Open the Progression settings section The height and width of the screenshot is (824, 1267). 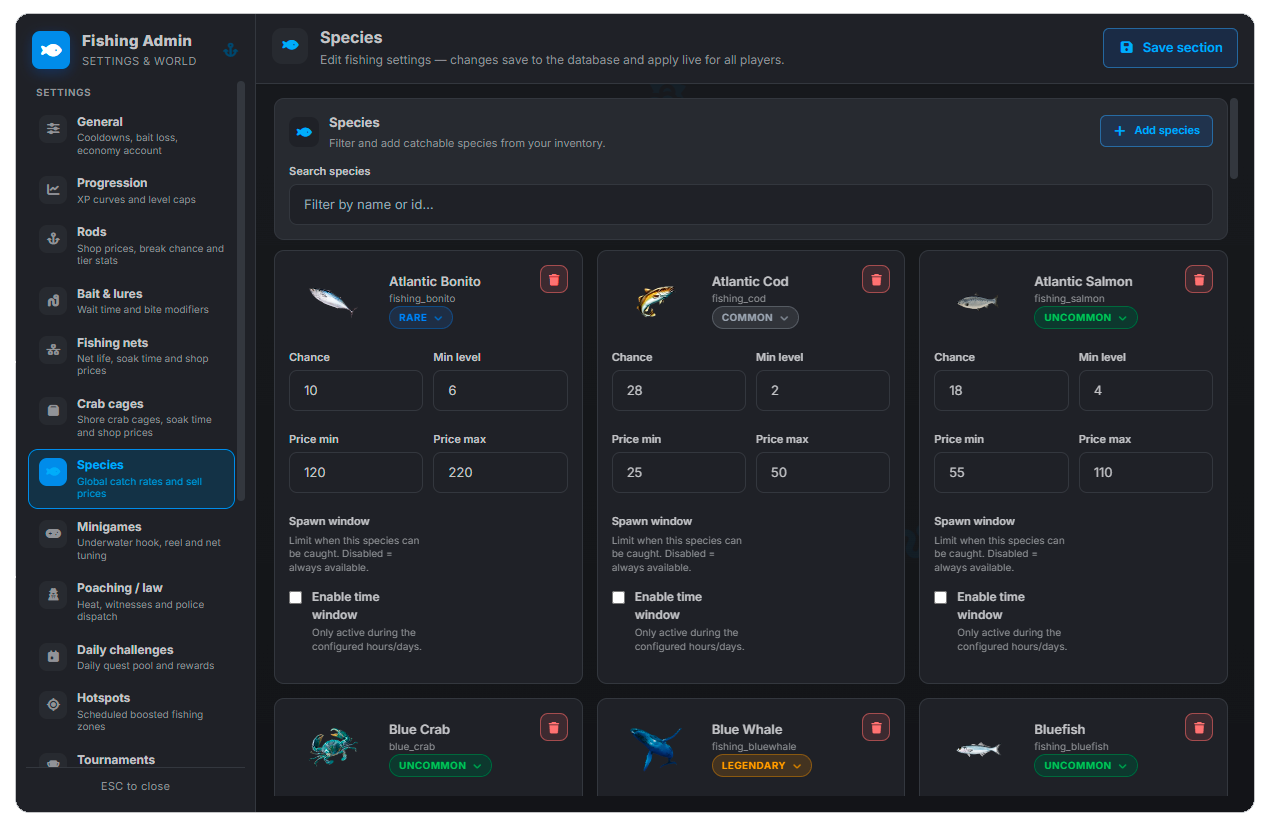click(x=131, y=190)
